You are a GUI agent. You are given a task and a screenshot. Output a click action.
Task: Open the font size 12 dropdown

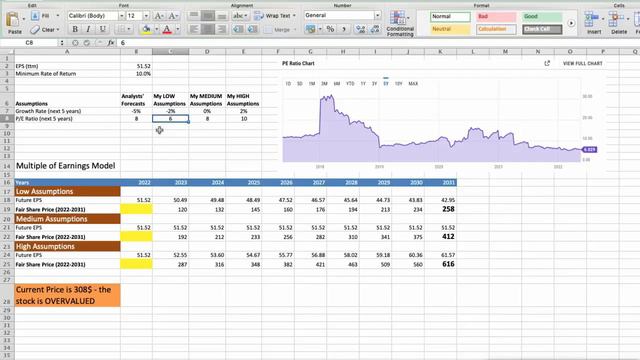[x=146, y=16]
